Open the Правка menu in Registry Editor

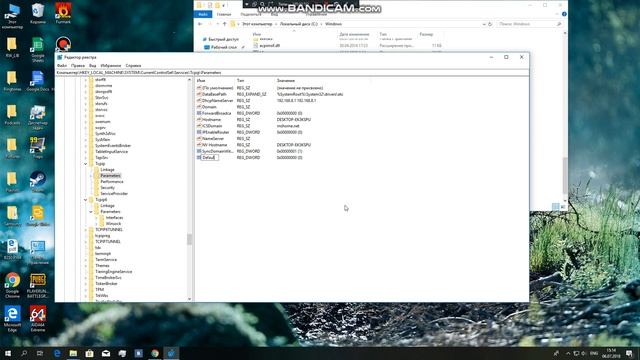78,65
